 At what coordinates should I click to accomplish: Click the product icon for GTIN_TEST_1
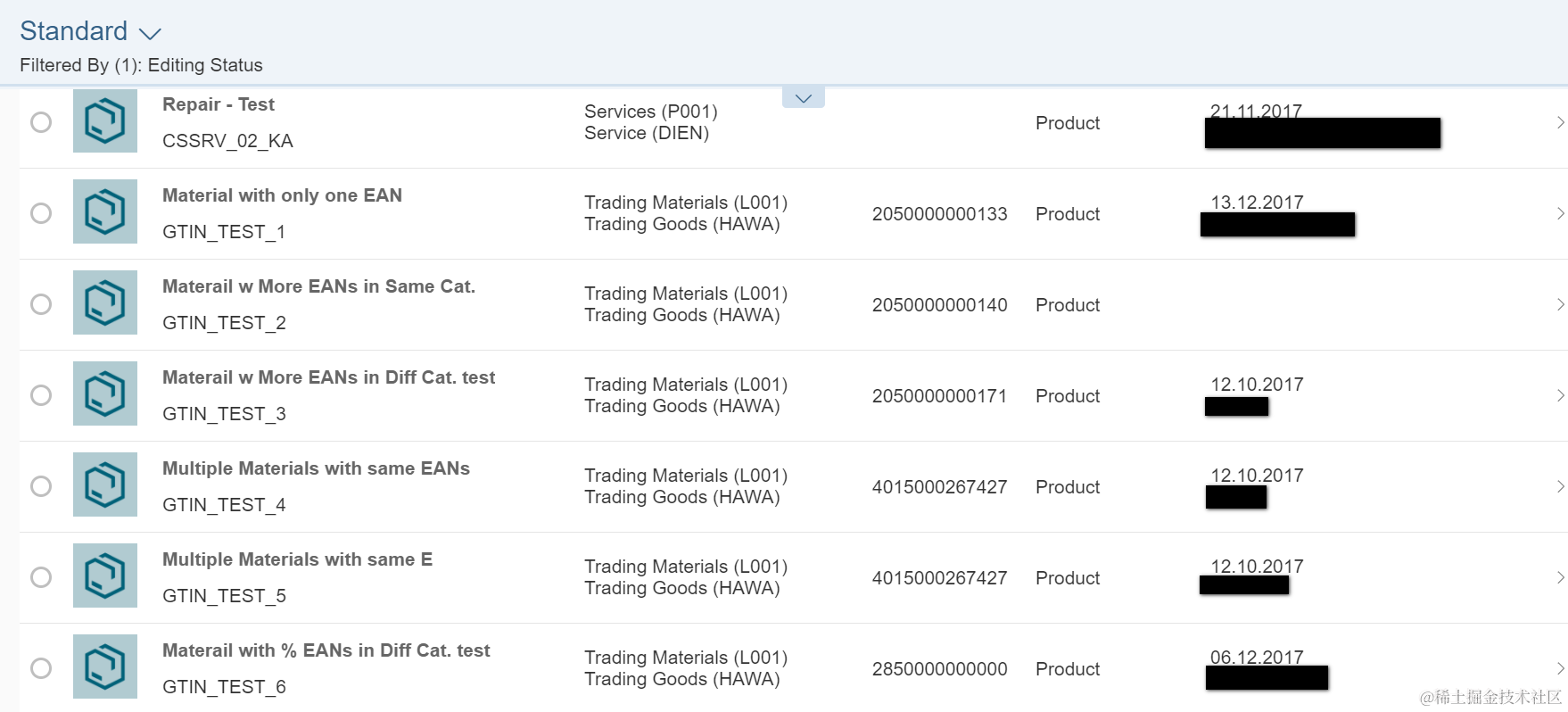[105, 211]
